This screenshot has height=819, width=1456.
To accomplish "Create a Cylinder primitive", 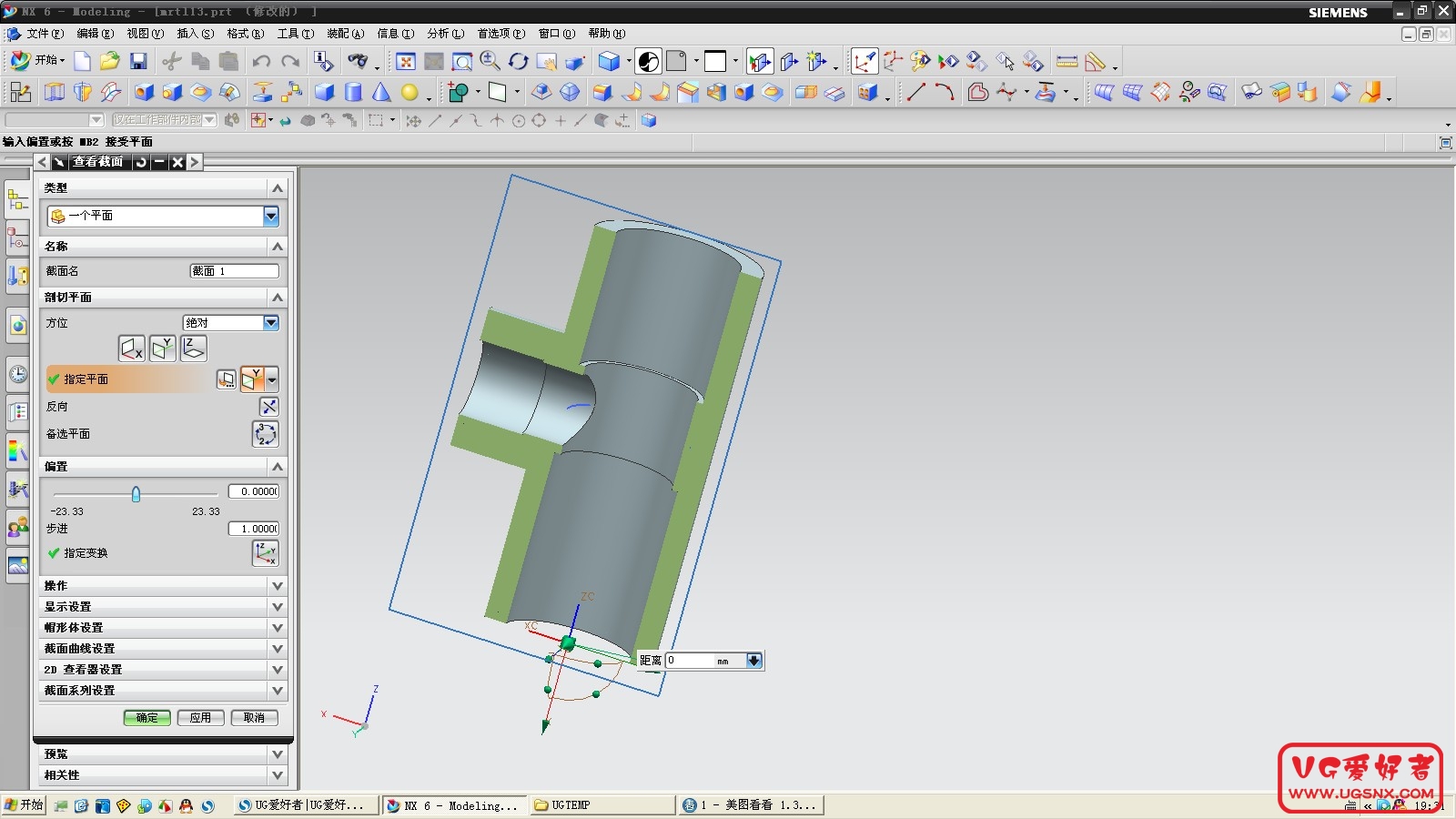I will (x=353, y=92).
